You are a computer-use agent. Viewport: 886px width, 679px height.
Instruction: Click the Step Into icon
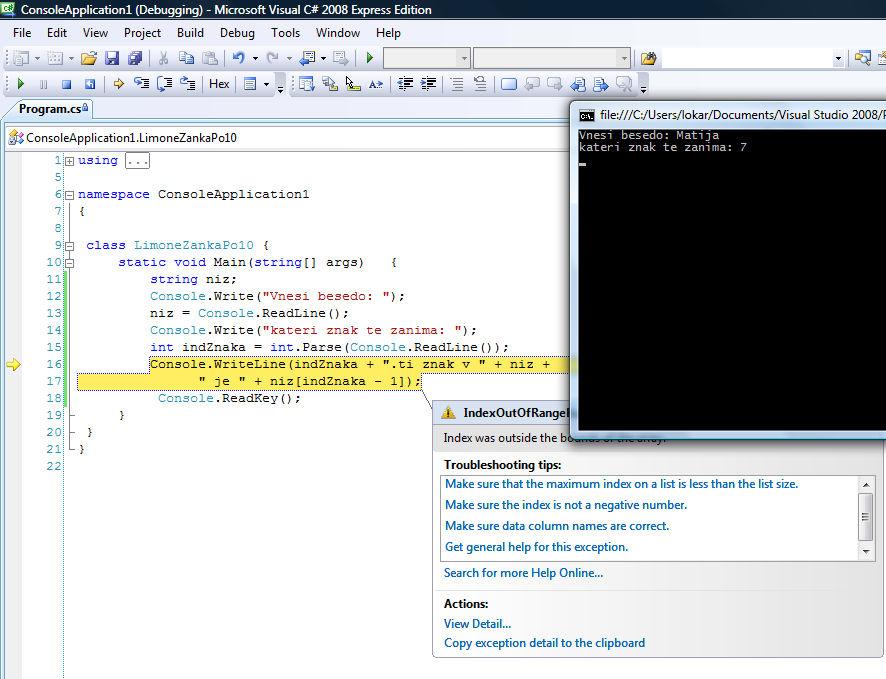(x=141, y=84)
